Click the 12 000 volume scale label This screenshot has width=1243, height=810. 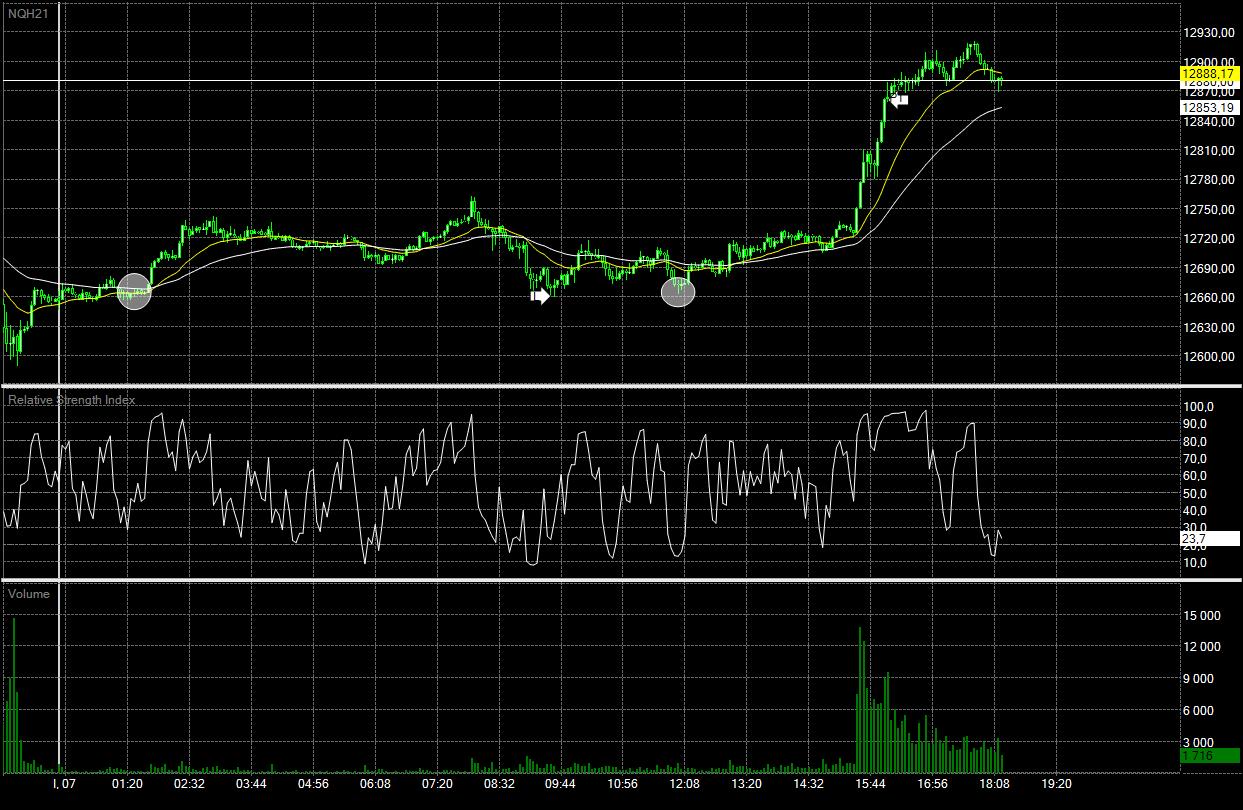point(1201,647)
